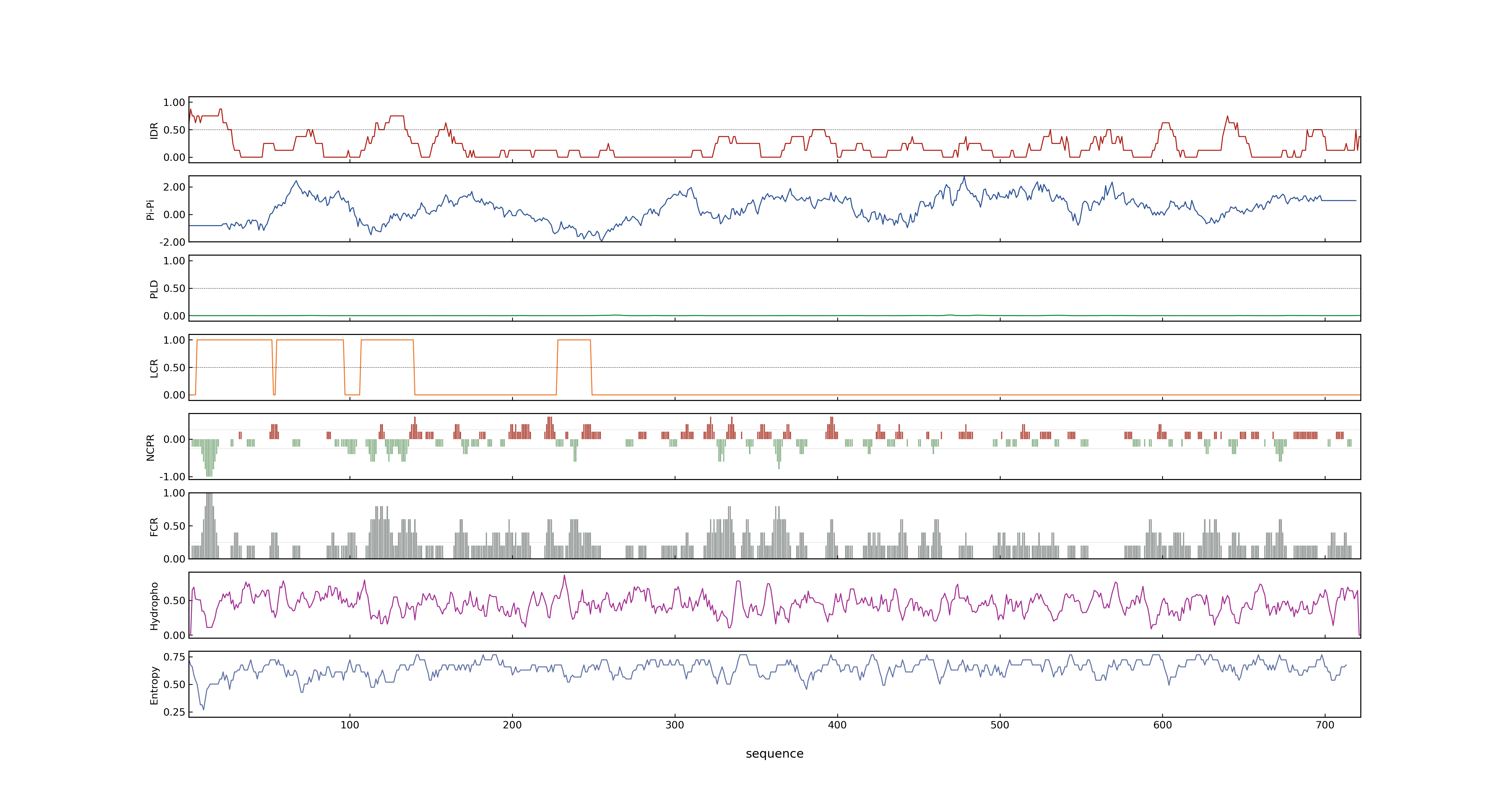
Task: Click the -2.00 tick on Pi-Pi axis
Action: click(x=172, y=242)
